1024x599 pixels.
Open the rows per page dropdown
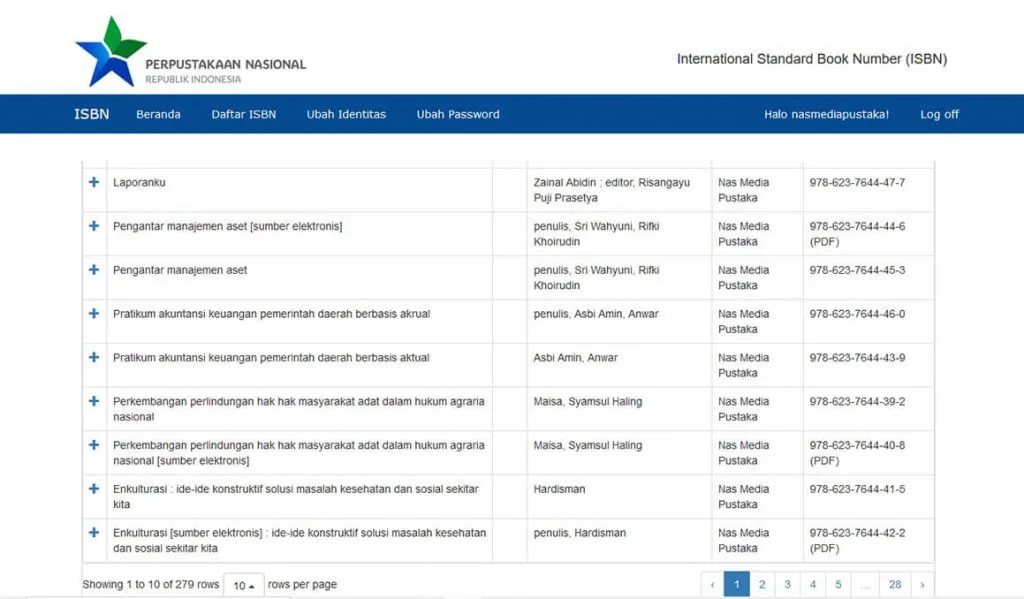pos(244,585)
